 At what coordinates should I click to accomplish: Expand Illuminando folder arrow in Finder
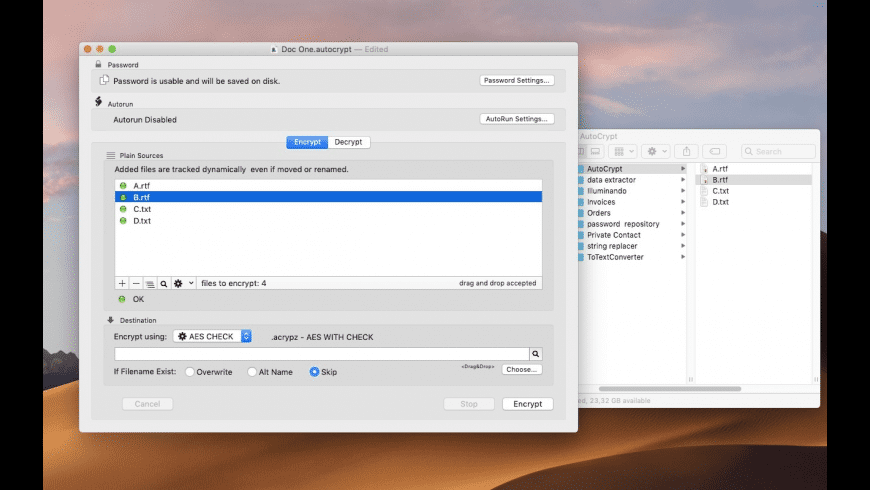pos(683,191)
